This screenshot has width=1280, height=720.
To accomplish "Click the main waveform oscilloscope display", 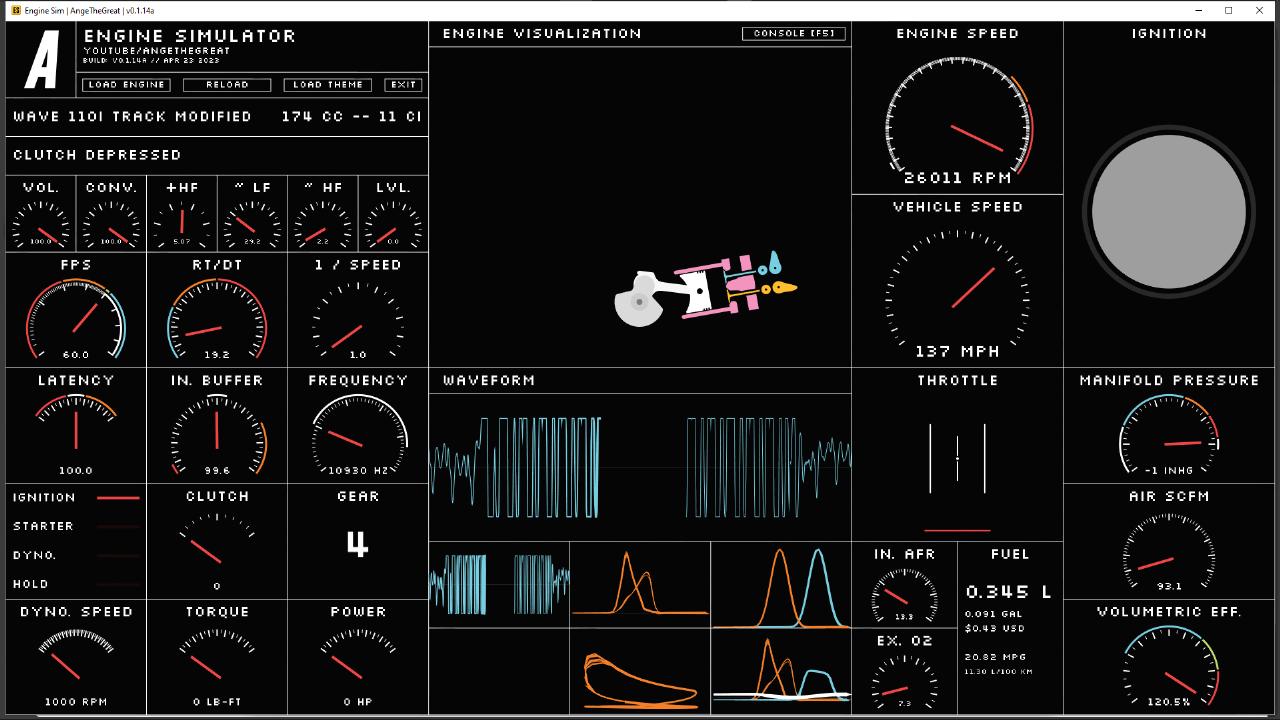I will click(x=640, y=467).
